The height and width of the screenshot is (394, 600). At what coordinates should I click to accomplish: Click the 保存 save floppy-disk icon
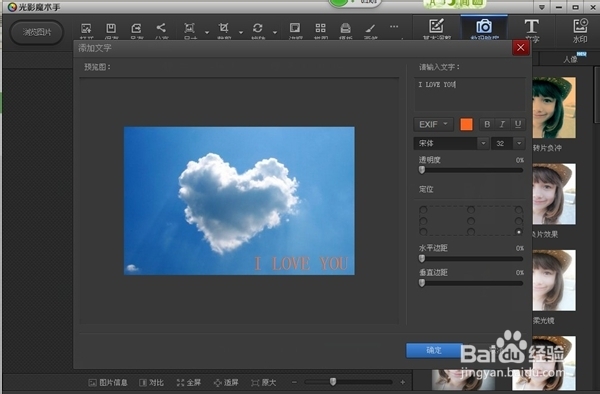pos(111,28)
